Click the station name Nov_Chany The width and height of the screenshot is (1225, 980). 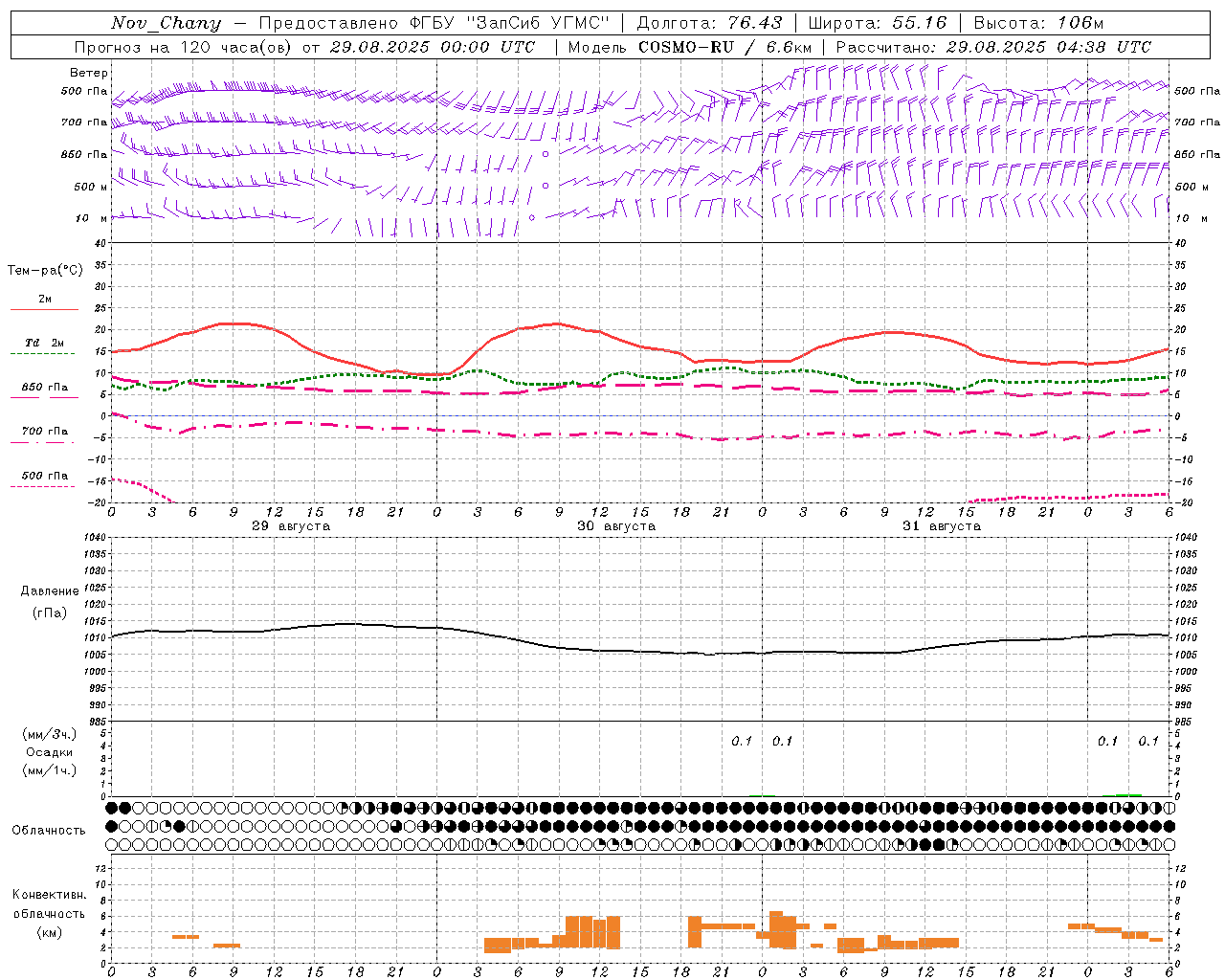(166, 23)
